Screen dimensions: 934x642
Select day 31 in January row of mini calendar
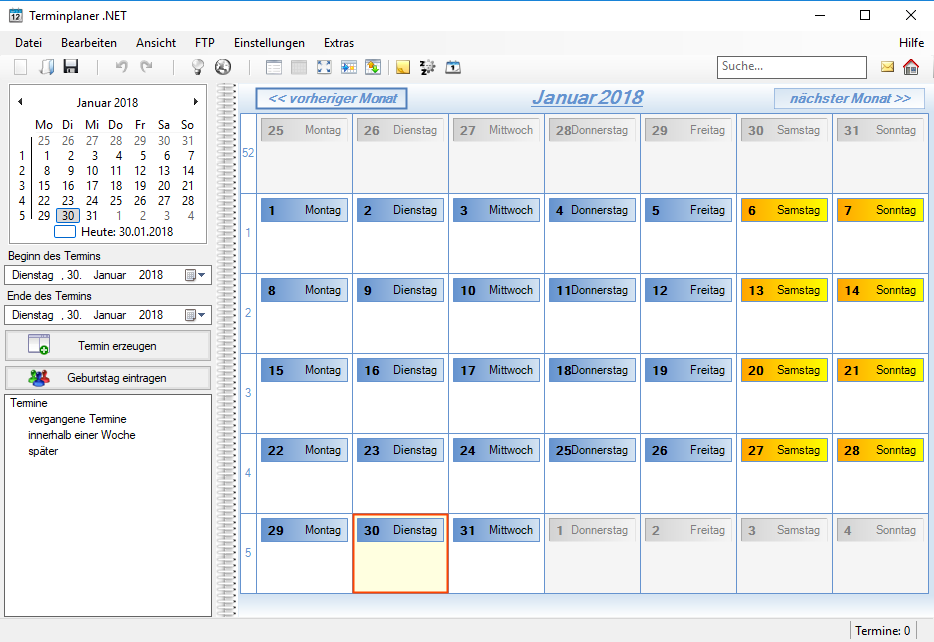(92, 216)
